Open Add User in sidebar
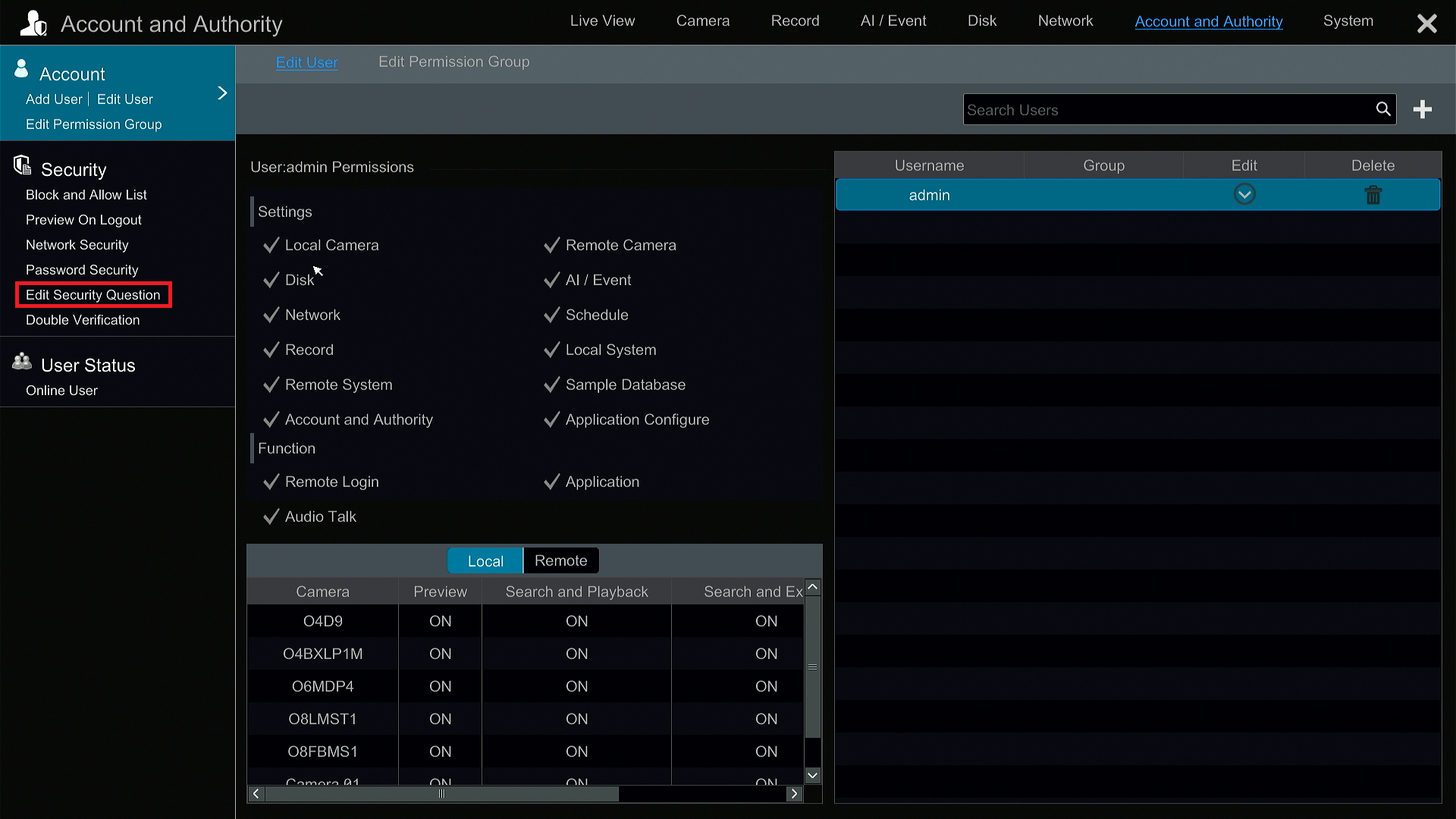 (54, 99)
